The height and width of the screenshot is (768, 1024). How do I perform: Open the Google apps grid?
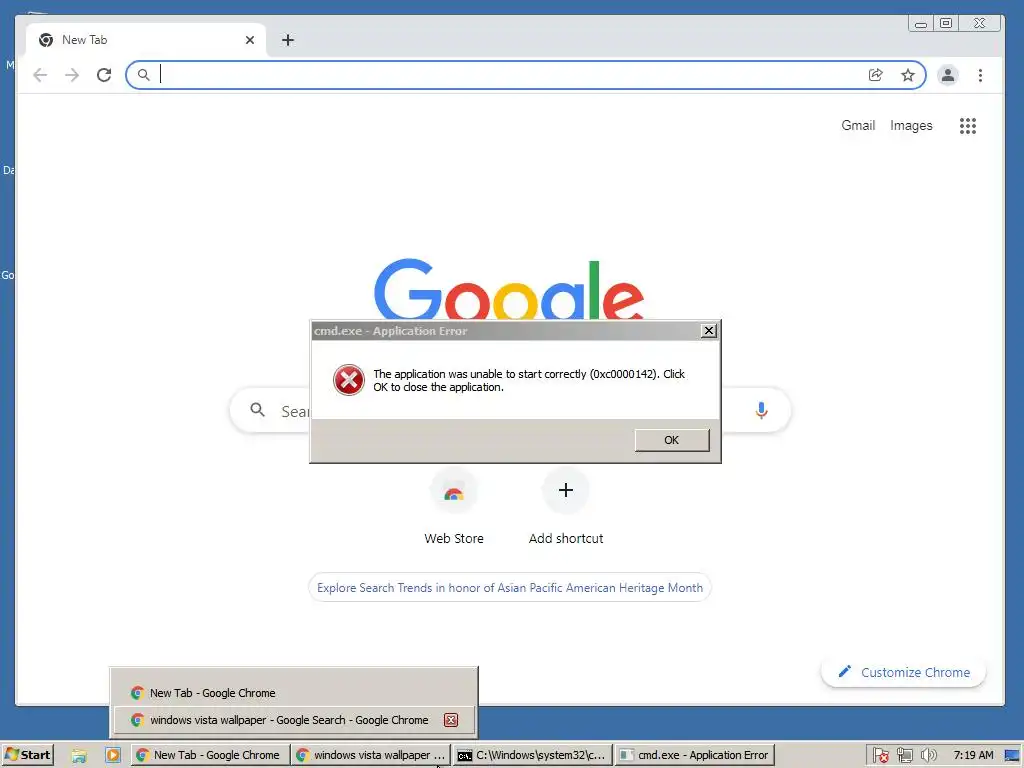pos(968,126)
